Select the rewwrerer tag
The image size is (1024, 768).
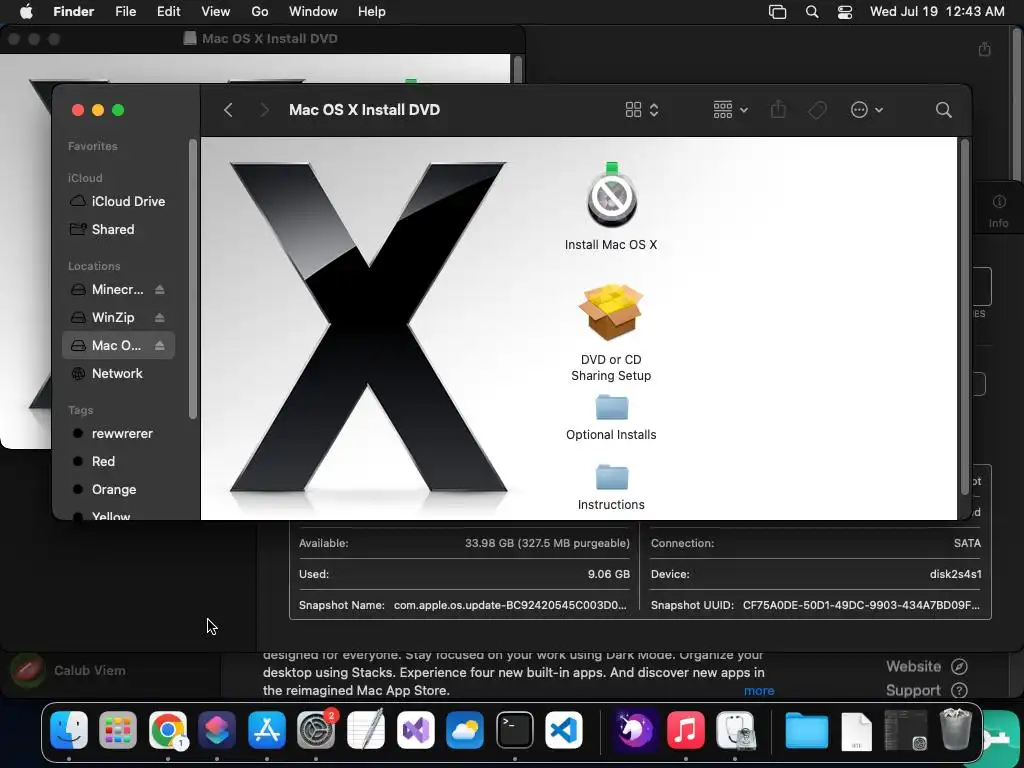118,434
